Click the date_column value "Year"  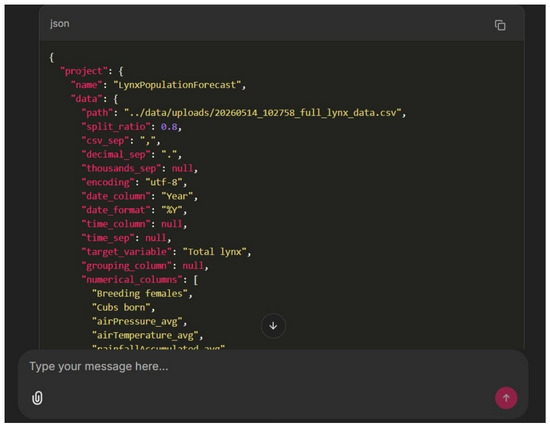coord(177,196)
